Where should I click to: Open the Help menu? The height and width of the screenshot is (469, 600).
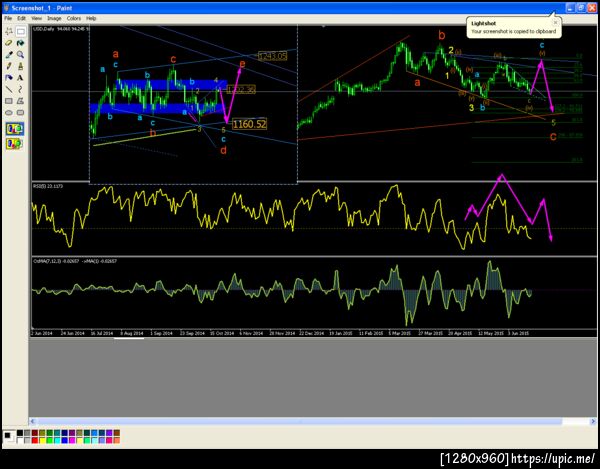pos(91,18)
